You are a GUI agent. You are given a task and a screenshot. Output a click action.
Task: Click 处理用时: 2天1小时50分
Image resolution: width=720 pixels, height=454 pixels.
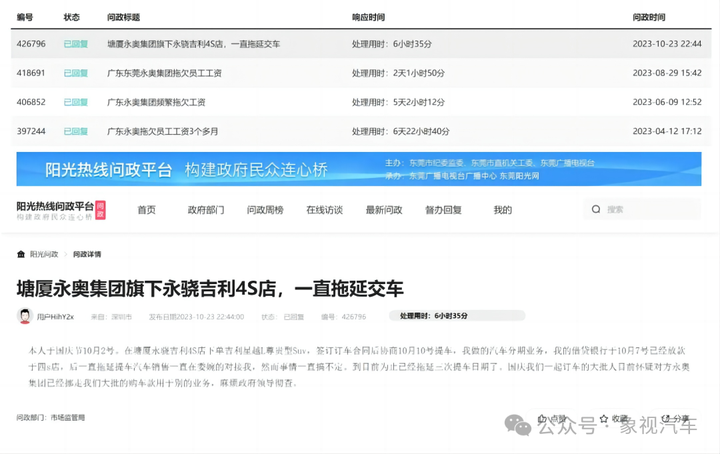[398, 73]
